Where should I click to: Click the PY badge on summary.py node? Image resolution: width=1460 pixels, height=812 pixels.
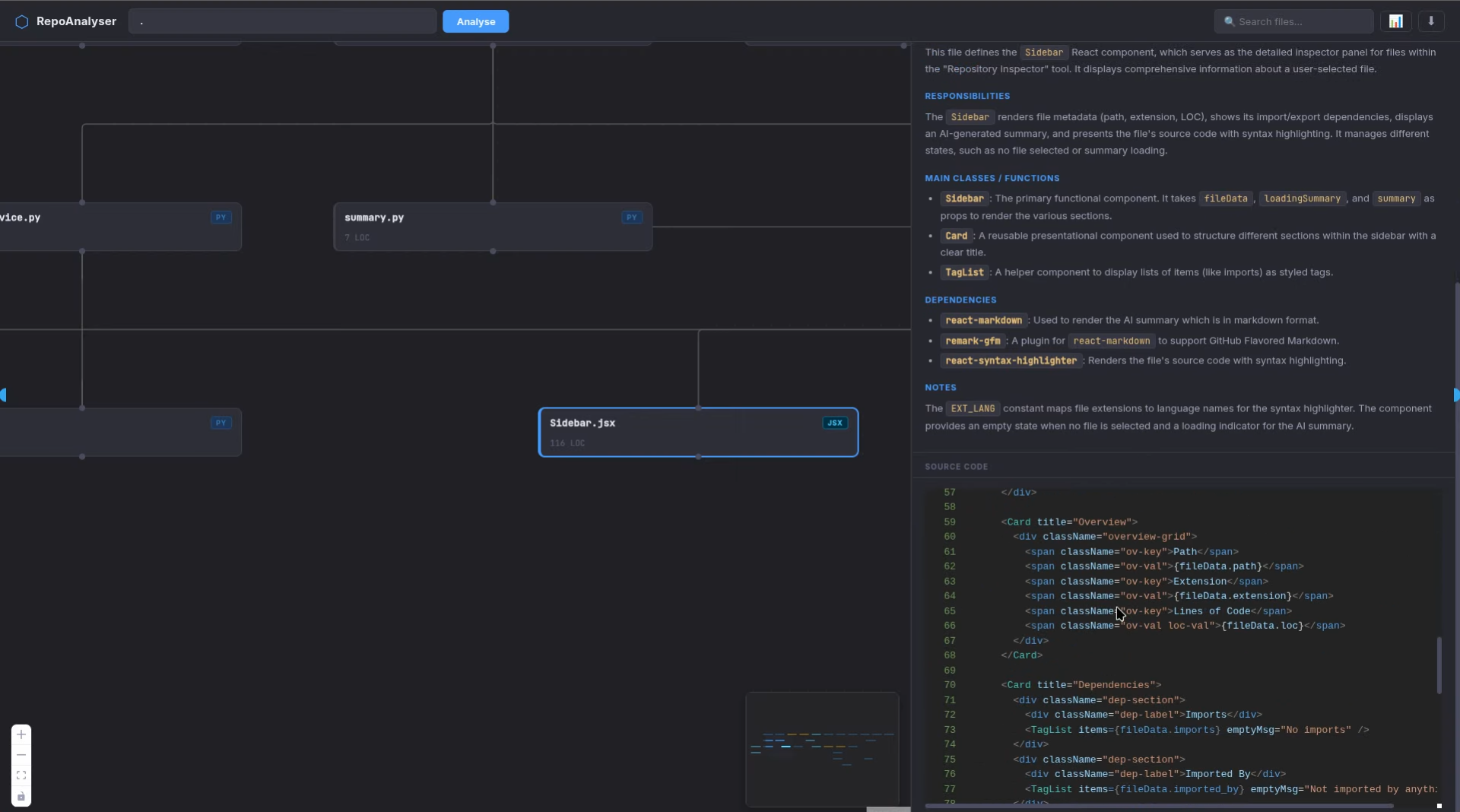pyautogui.click(x=632, y=217)
